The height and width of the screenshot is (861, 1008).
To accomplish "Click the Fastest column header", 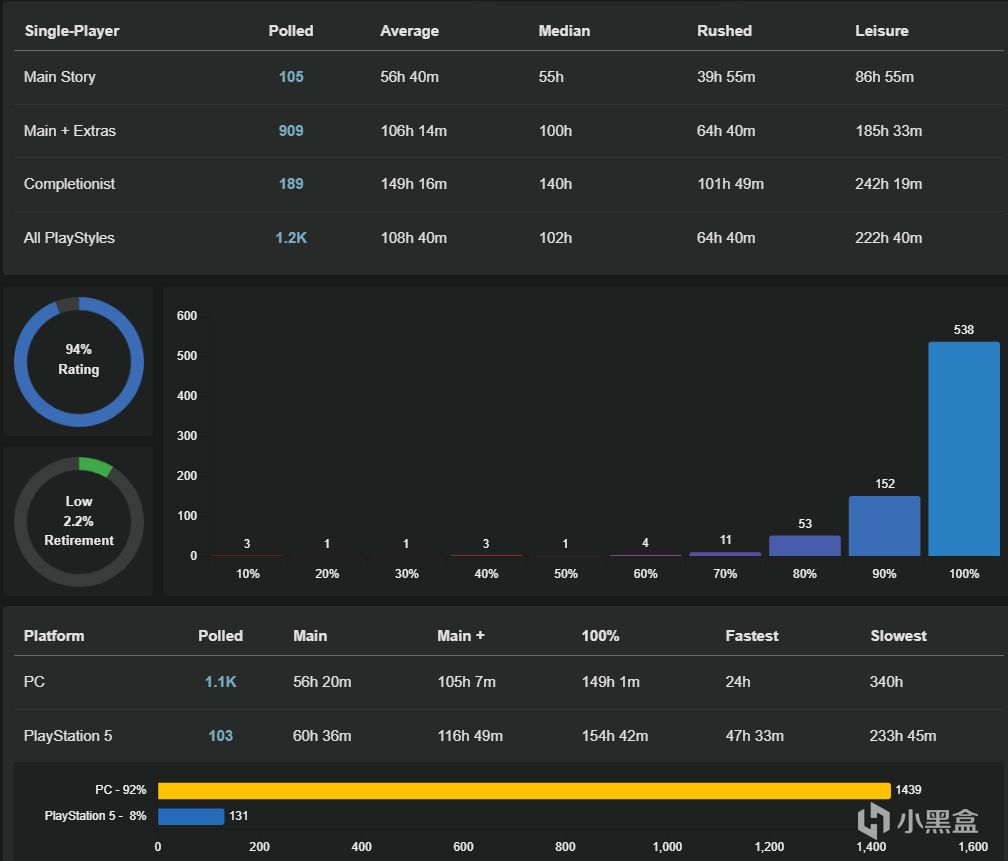I will [752, 636].
